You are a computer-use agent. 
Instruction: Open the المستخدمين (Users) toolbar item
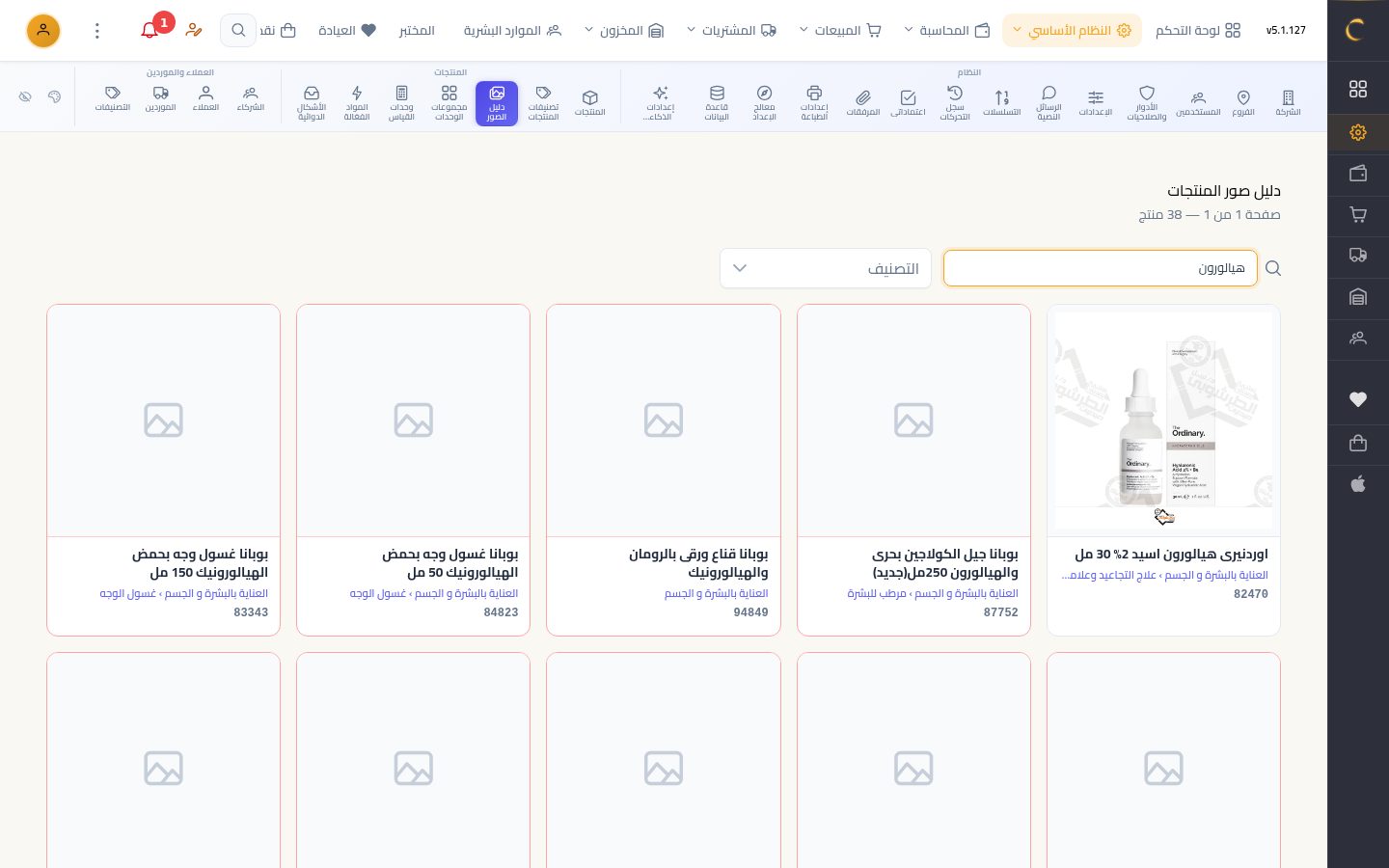1198,103
